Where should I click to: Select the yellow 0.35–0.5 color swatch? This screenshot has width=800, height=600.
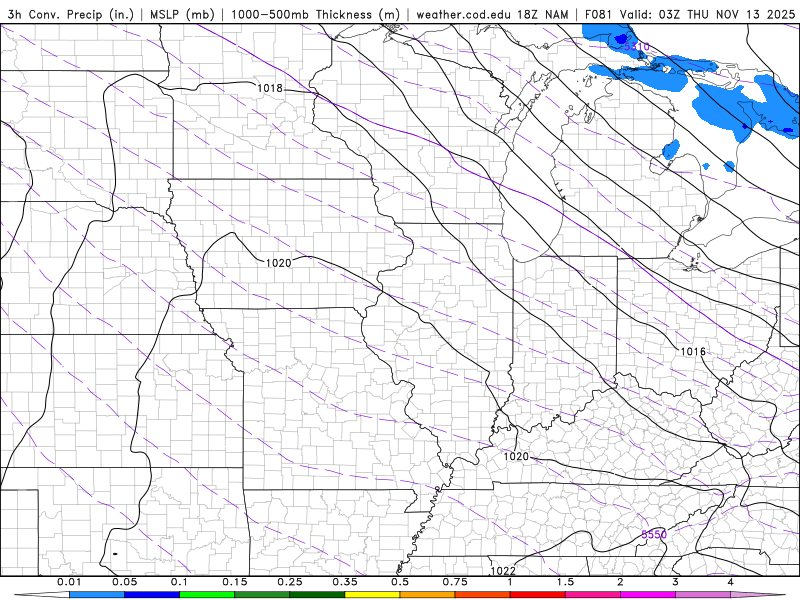372,595
